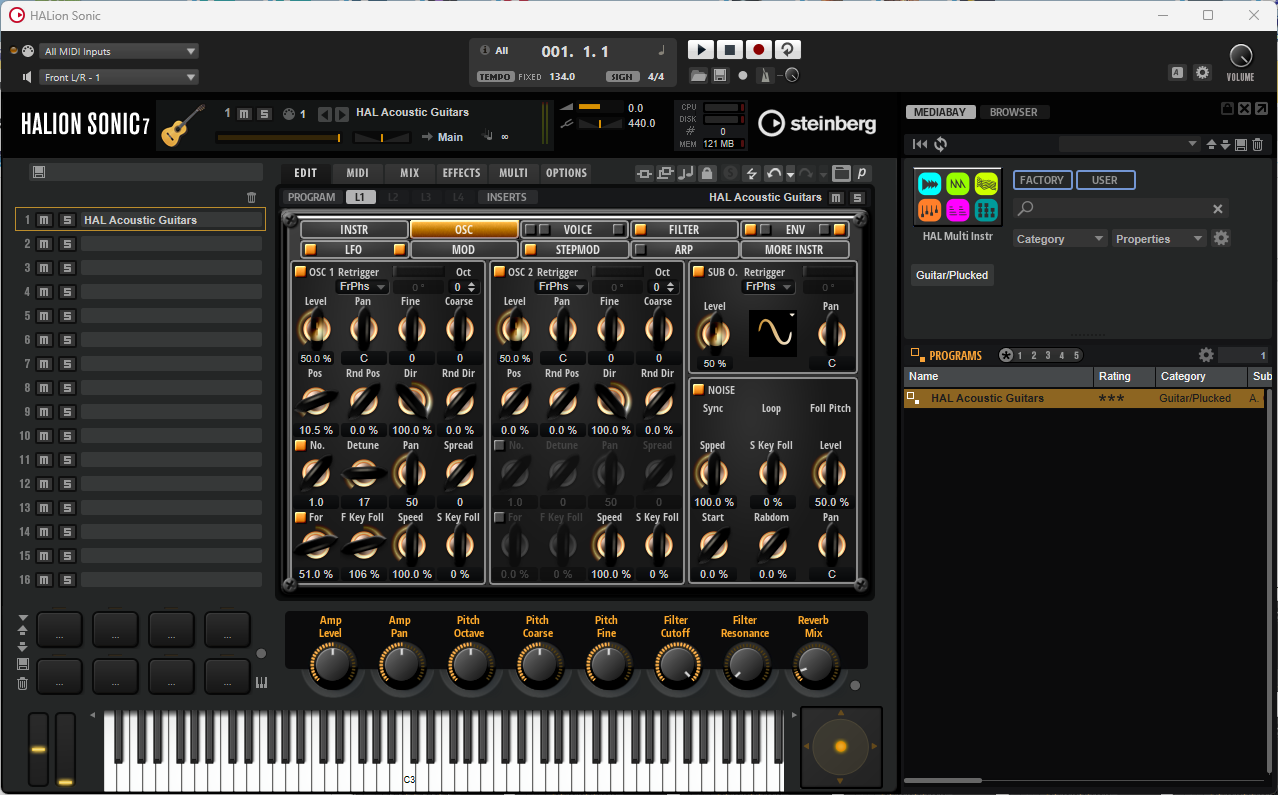The image size is (1278, 795).
Task: Open the INSTR page button
Action: pos(354,229)
